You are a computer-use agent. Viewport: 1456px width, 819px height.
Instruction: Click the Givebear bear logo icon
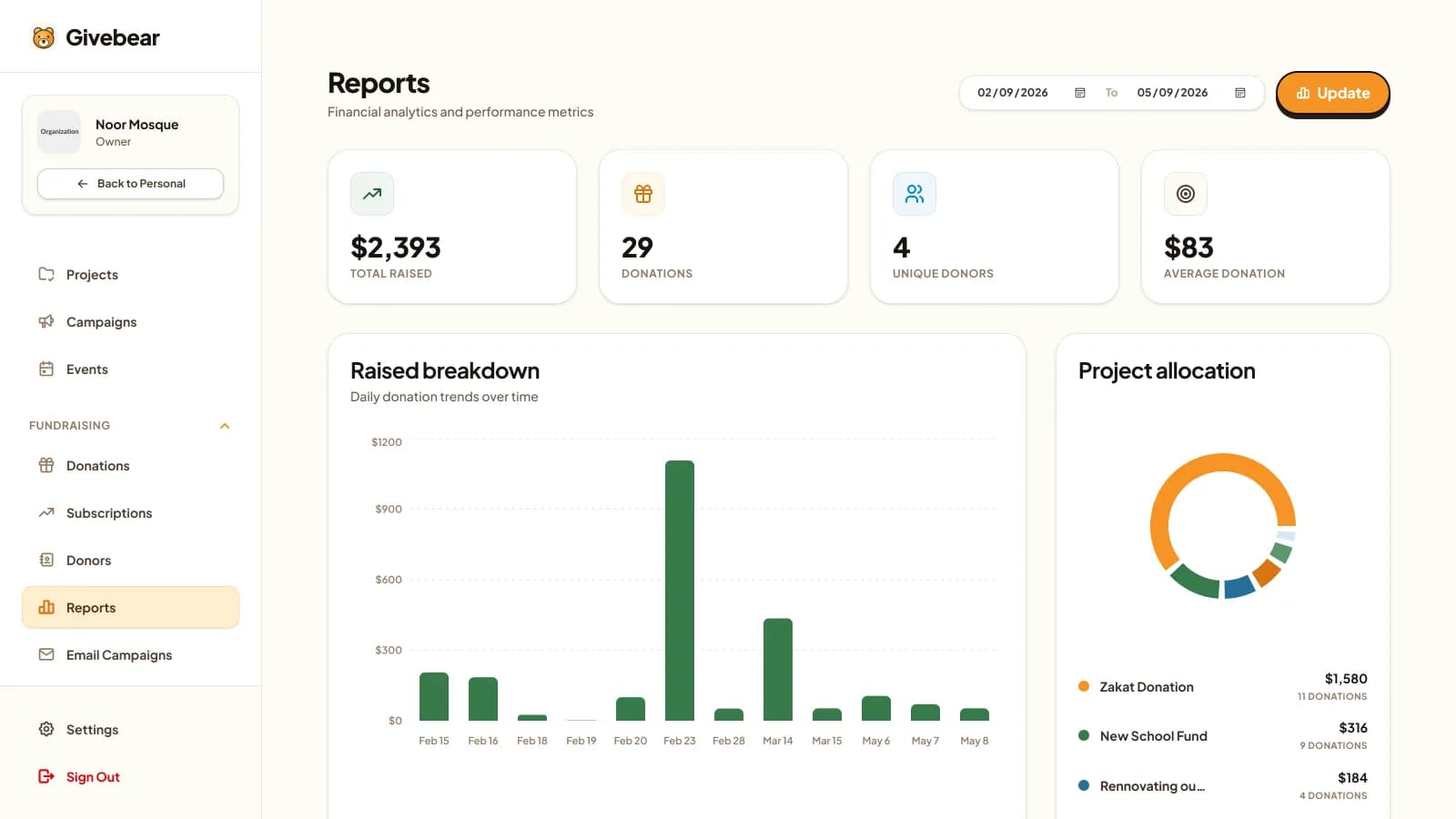click(44, 37)
